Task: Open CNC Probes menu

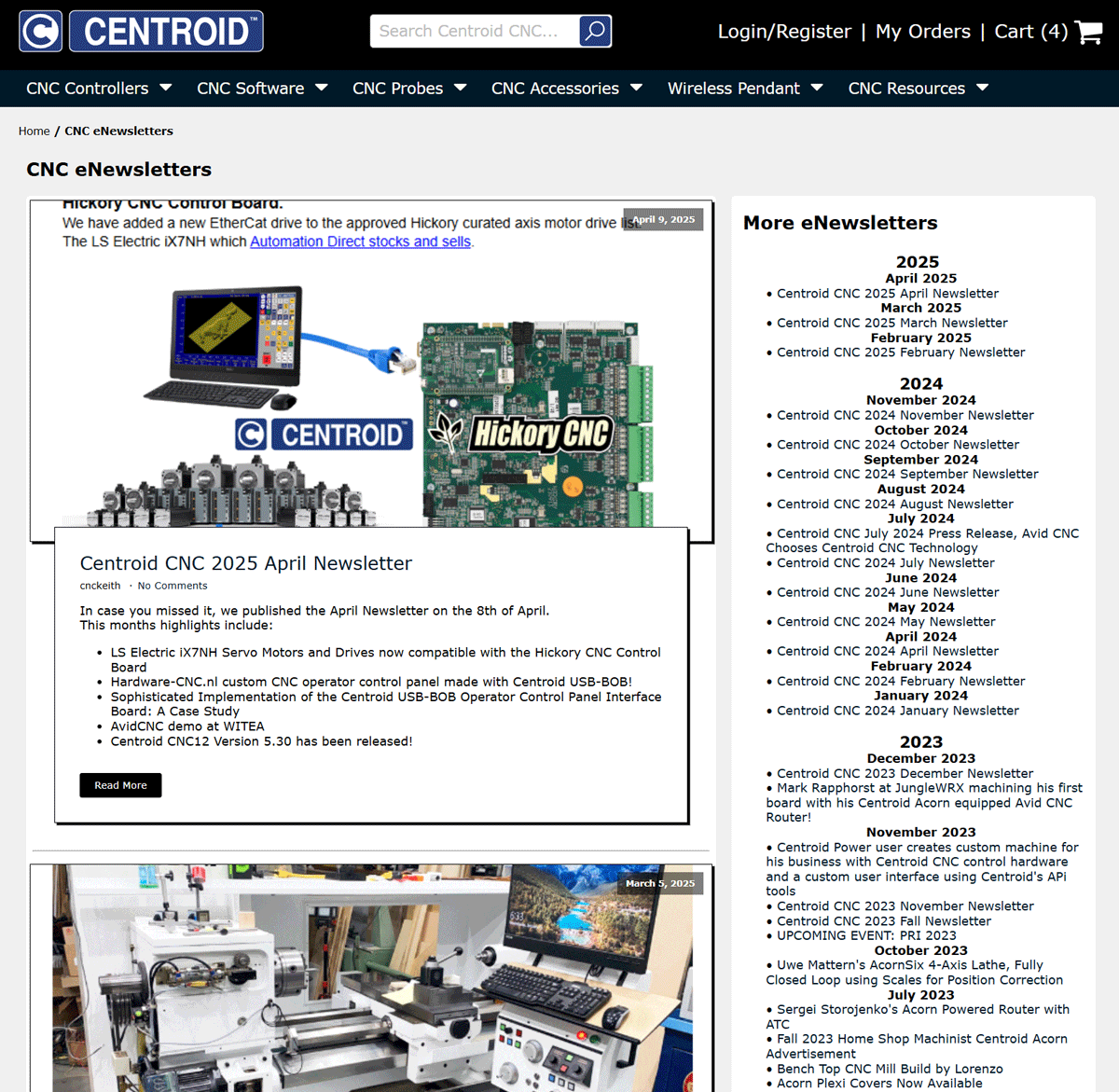Action: point(398,89)
